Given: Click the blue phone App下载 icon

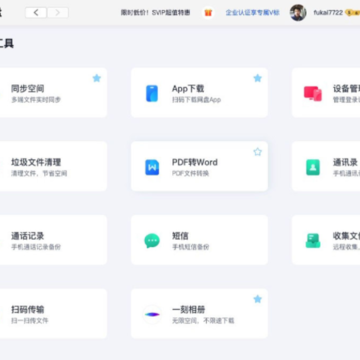Looking at the screenshot, I should click(x=152, y=93).
